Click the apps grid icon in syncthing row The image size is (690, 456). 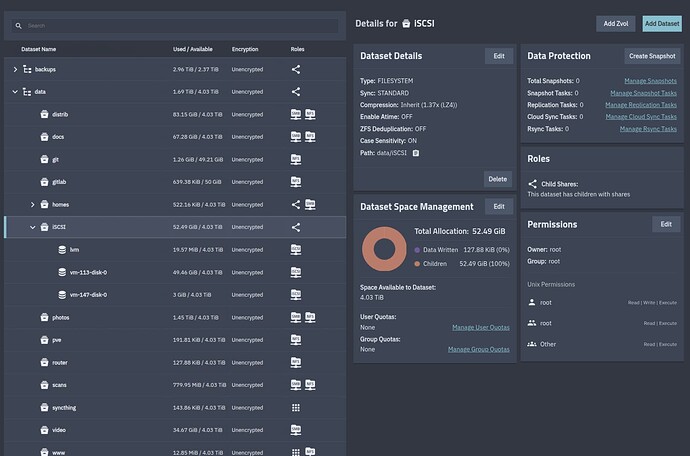coord(296,408)
